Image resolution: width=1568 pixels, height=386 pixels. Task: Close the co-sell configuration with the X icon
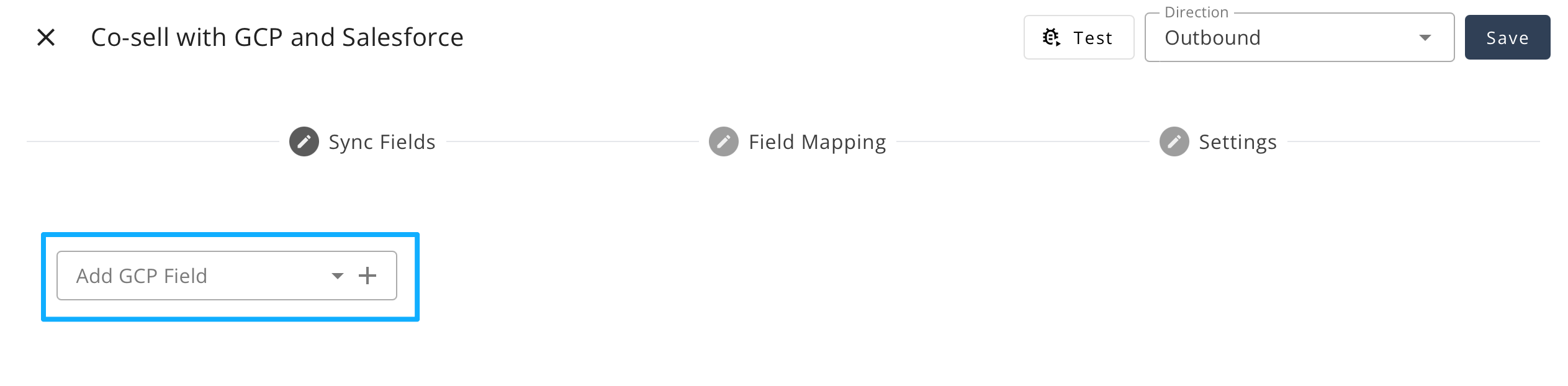(x=46, y=37)
